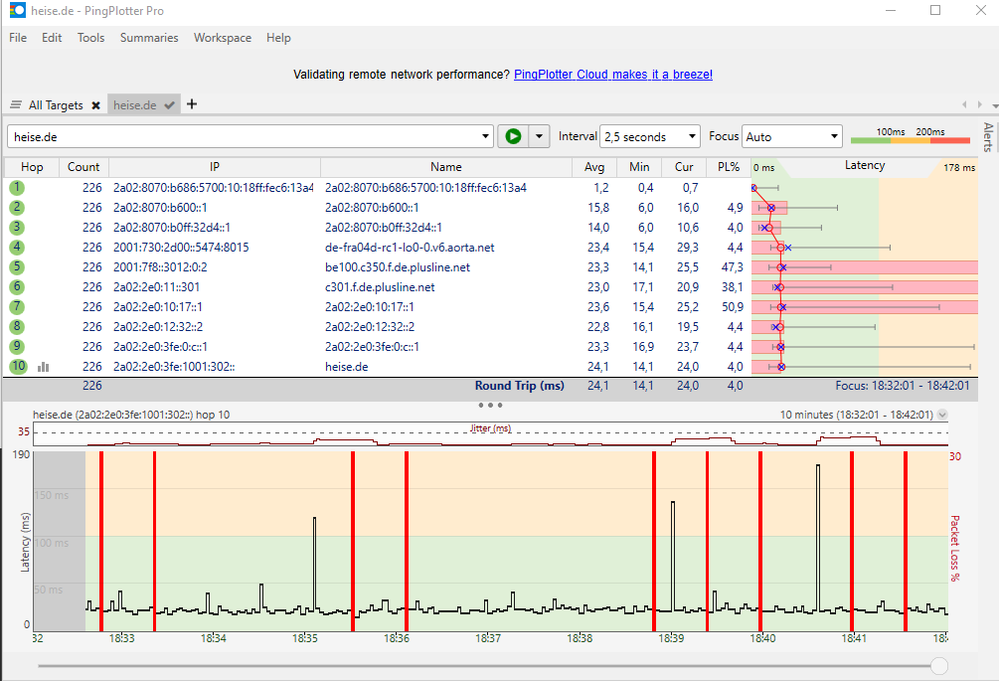Click the green hop 7 circle
This screenshot has height=681, width=999.
[x=18, y=307]
